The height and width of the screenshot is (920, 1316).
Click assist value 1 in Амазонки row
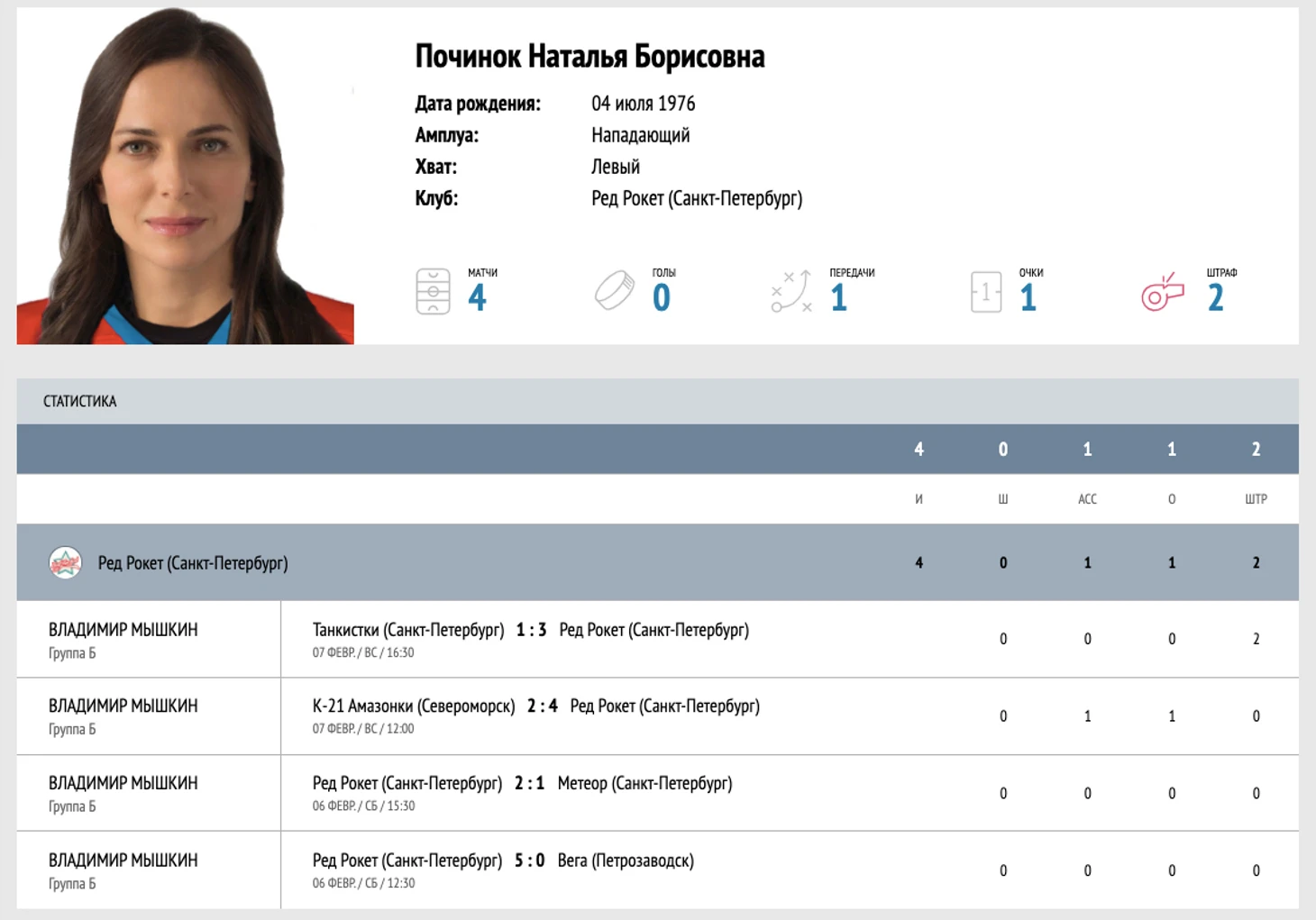point(1088,716)
